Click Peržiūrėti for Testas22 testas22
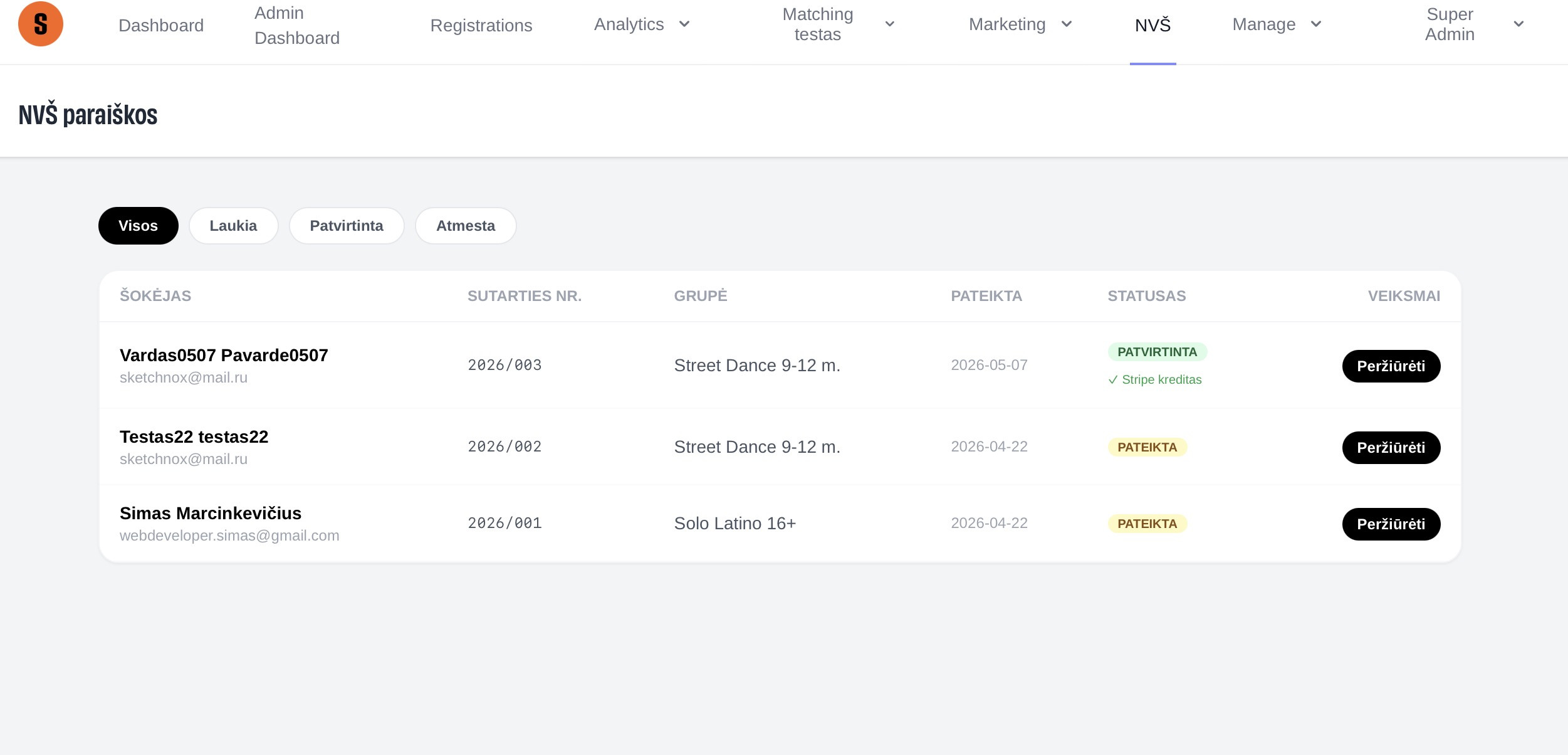Image resolution: width=1568 pixels, height=755 pixels. coord(1391,448)
